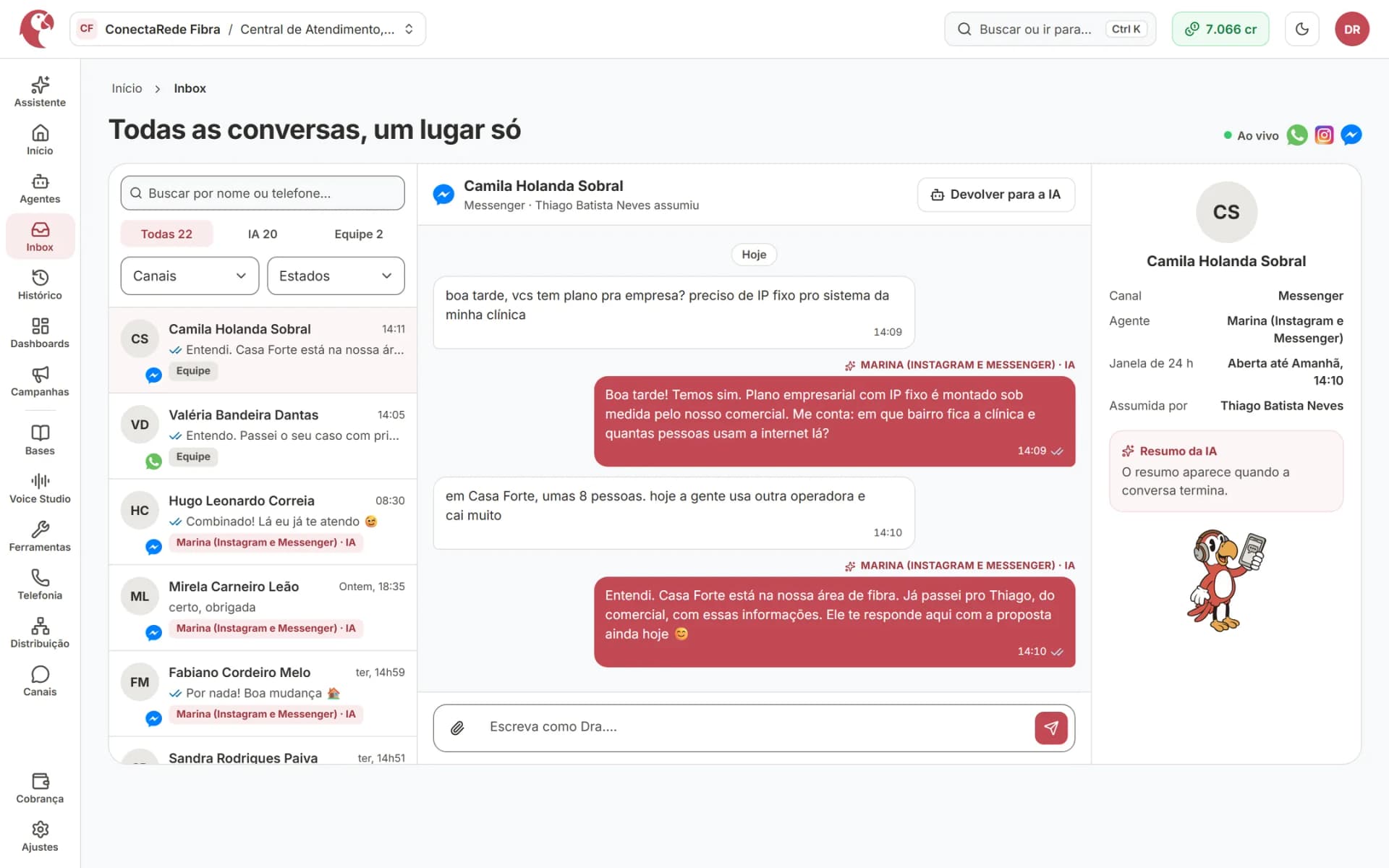Screen dimensions: 1389x868
Task: Click the CS avatar in the contact panel
Action: (1226, 212)
